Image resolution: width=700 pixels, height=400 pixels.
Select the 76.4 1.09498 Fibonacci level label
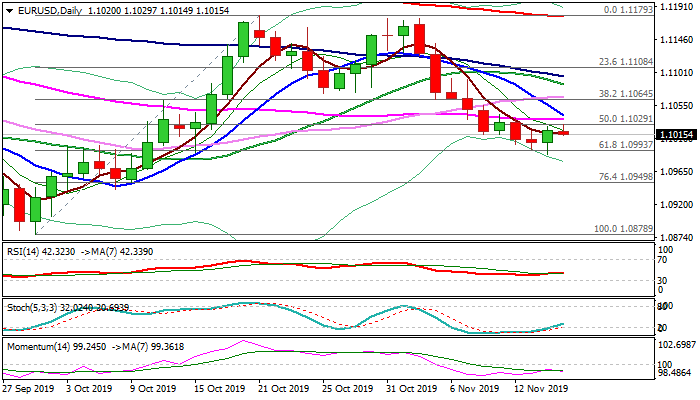point(626,177)
